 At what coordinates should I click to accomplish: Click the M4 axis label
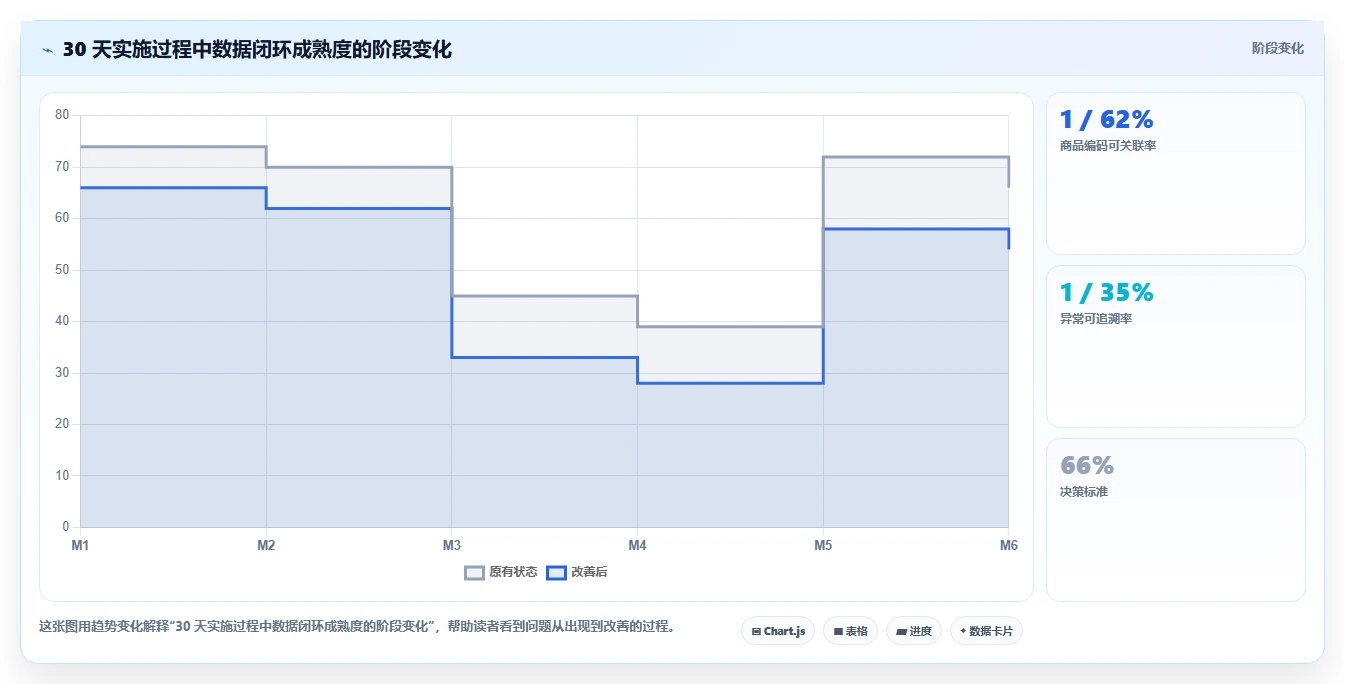click(637, 545)
